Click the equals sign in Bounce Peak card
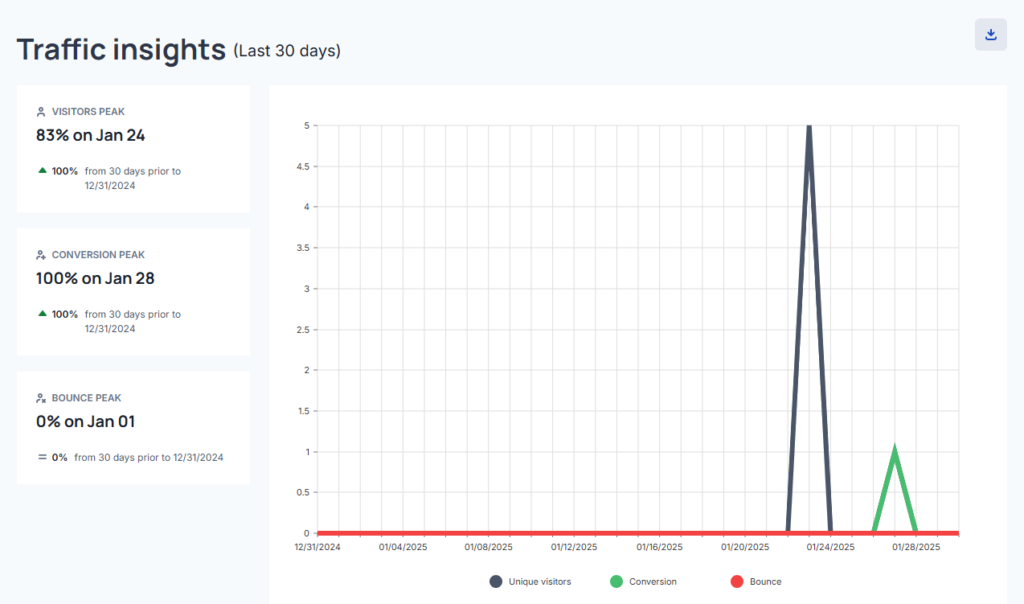Screen dimensions: 1024x604 tap(42, 457)
